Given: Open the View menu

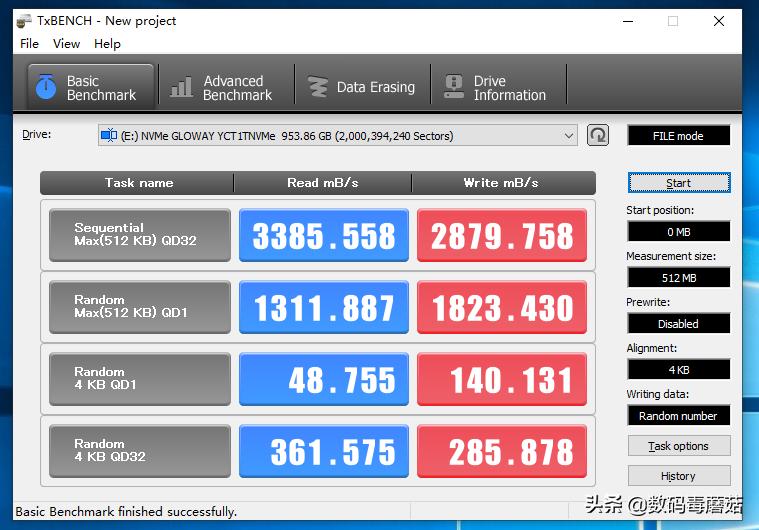Looking at the screenshot, I should [66, 44].
